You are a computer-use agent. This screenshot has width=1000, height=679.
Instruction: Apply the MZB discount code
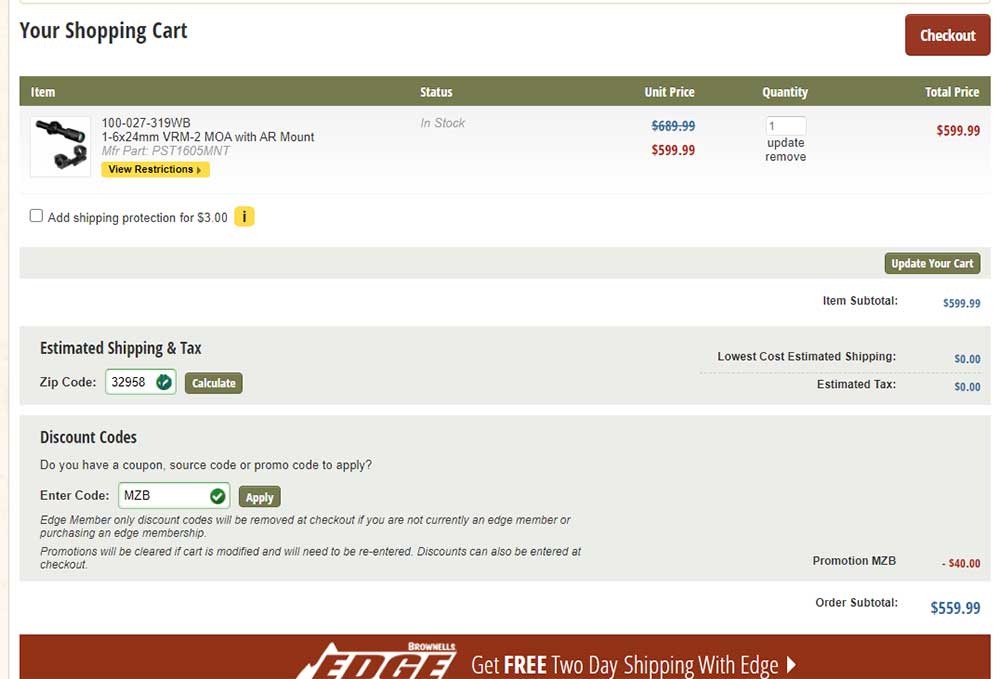pyautogui.click(x=259, y=497)
